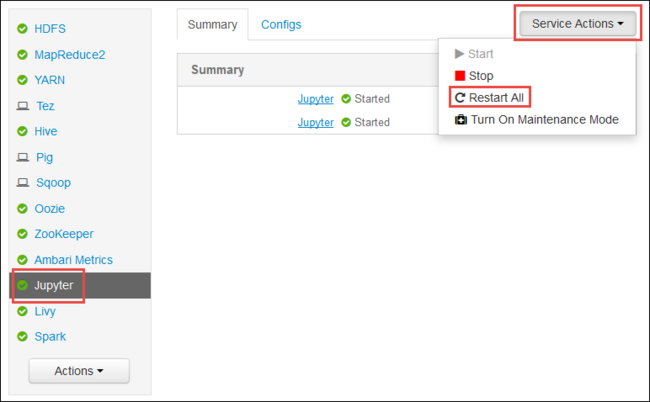Click the Restart All circular arrow icon
The height and width of the screenshot is (402, 650).
pos(460,98)
